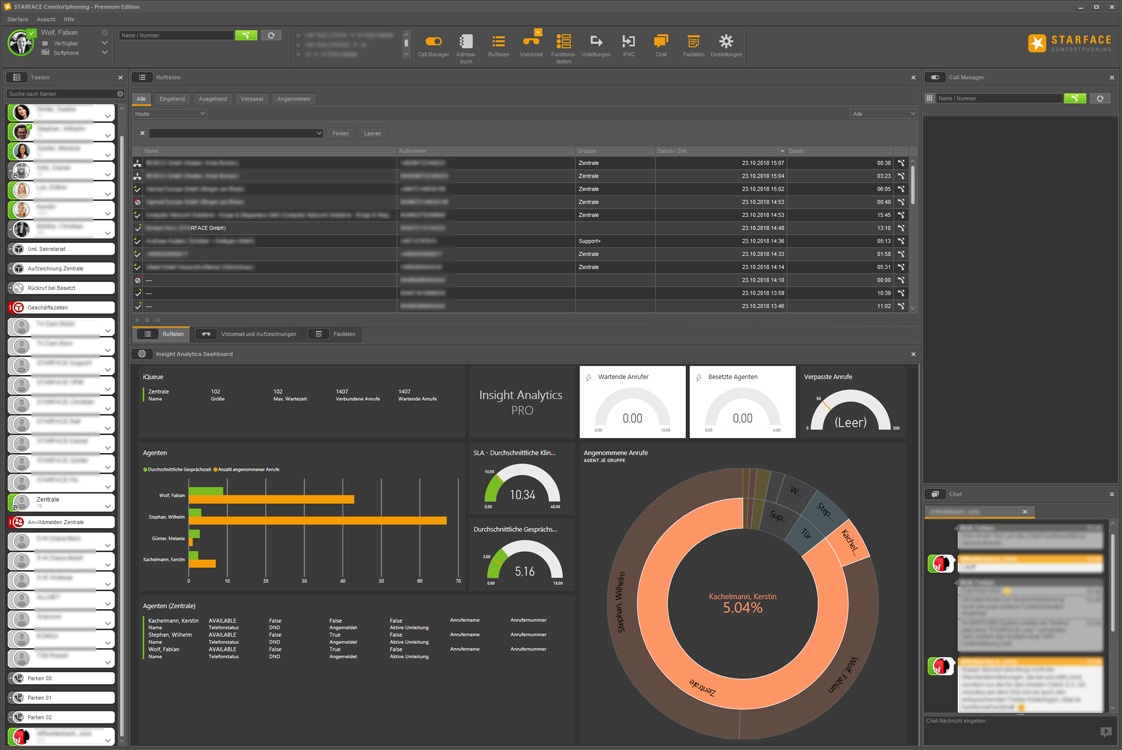
Task: Select the Parken 00 park key
Action: pos(62,678)
